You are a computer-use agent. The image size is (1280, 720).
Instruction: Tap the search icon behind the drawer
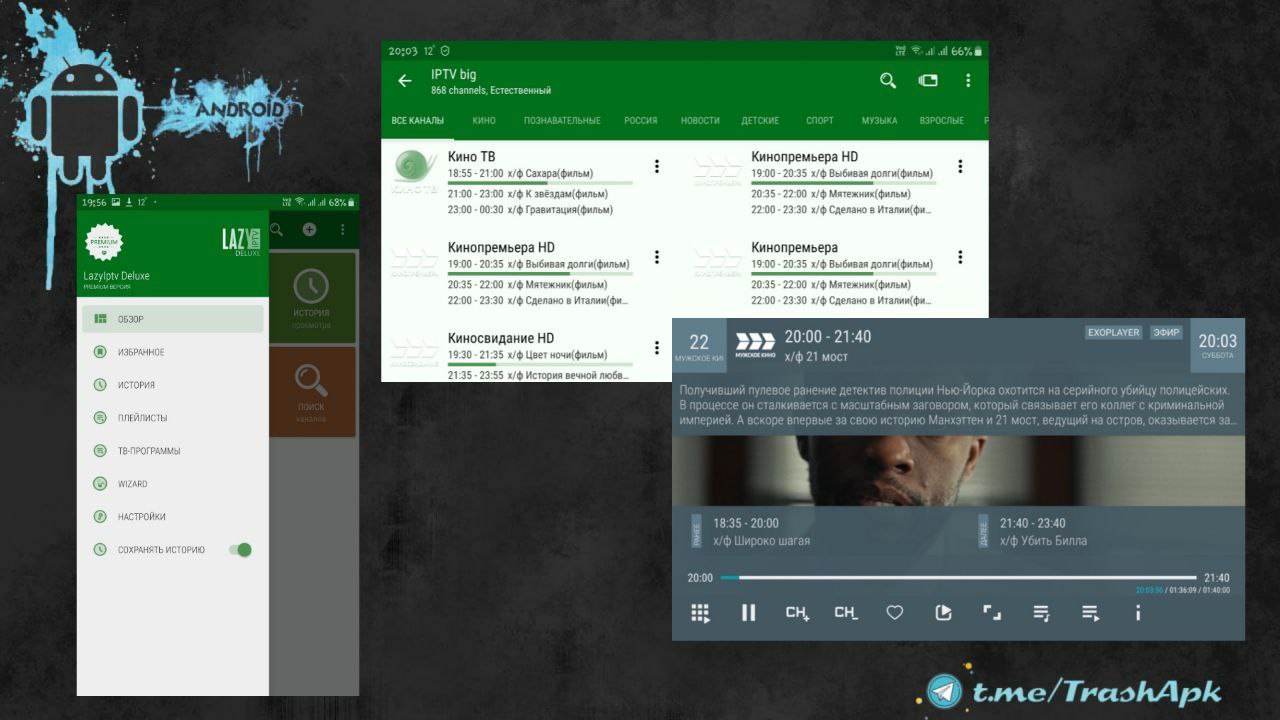pyautogui.click(x=277, y=230)
